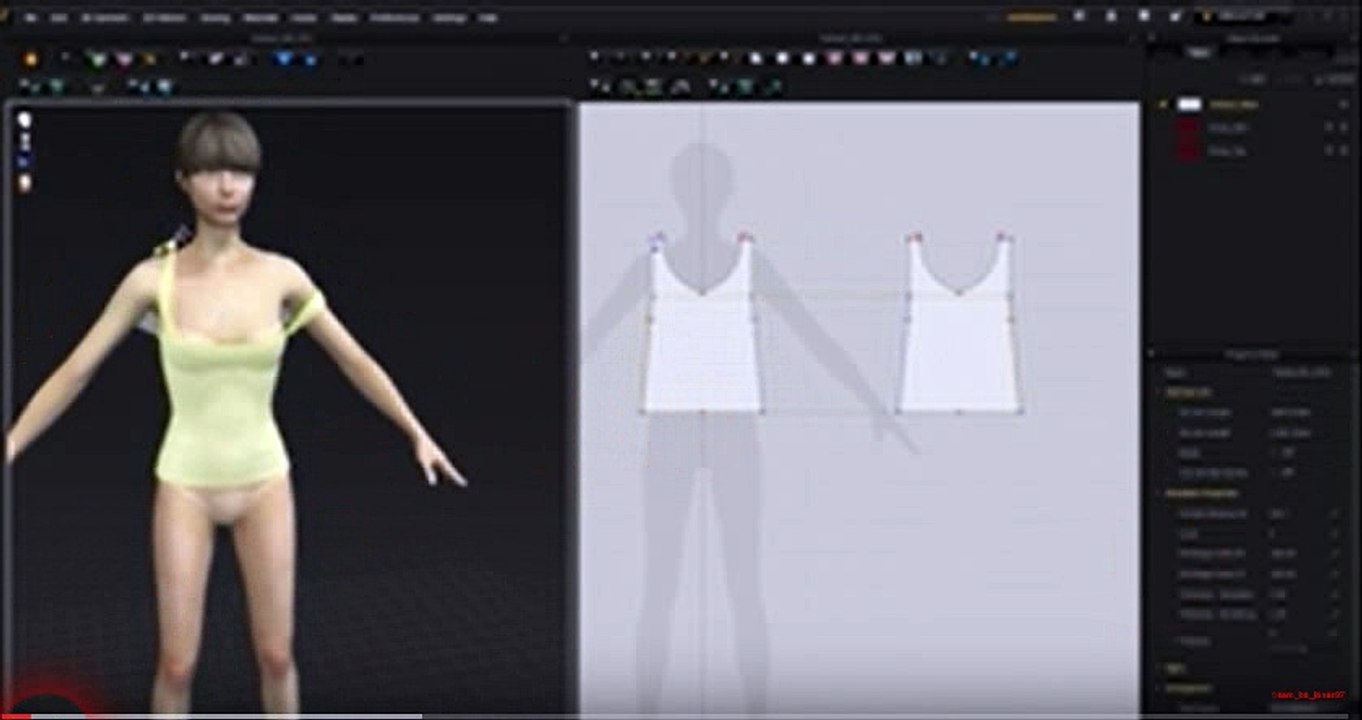Click the green garment icon in 3D toolbar

(97, 60)
